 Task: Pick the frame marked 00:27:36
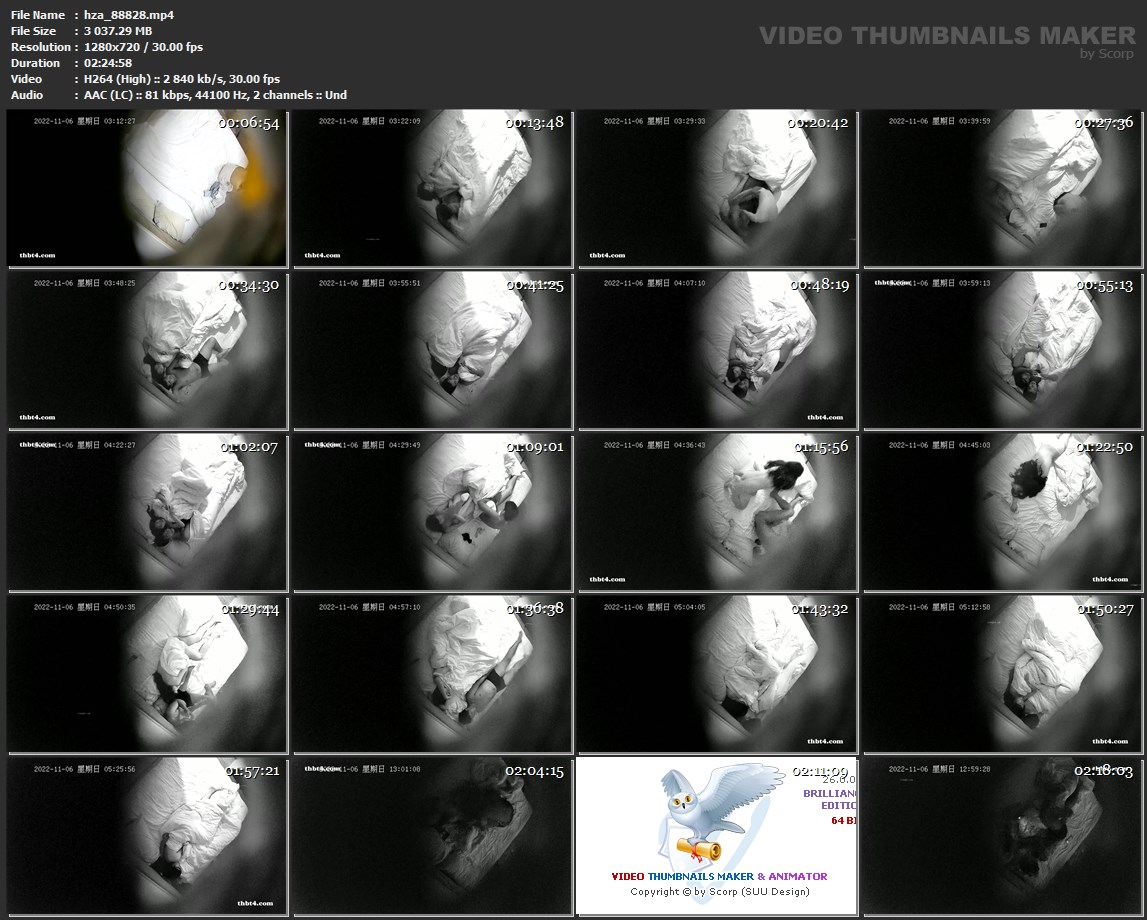pyautogui.click(x=1002, y=188)
